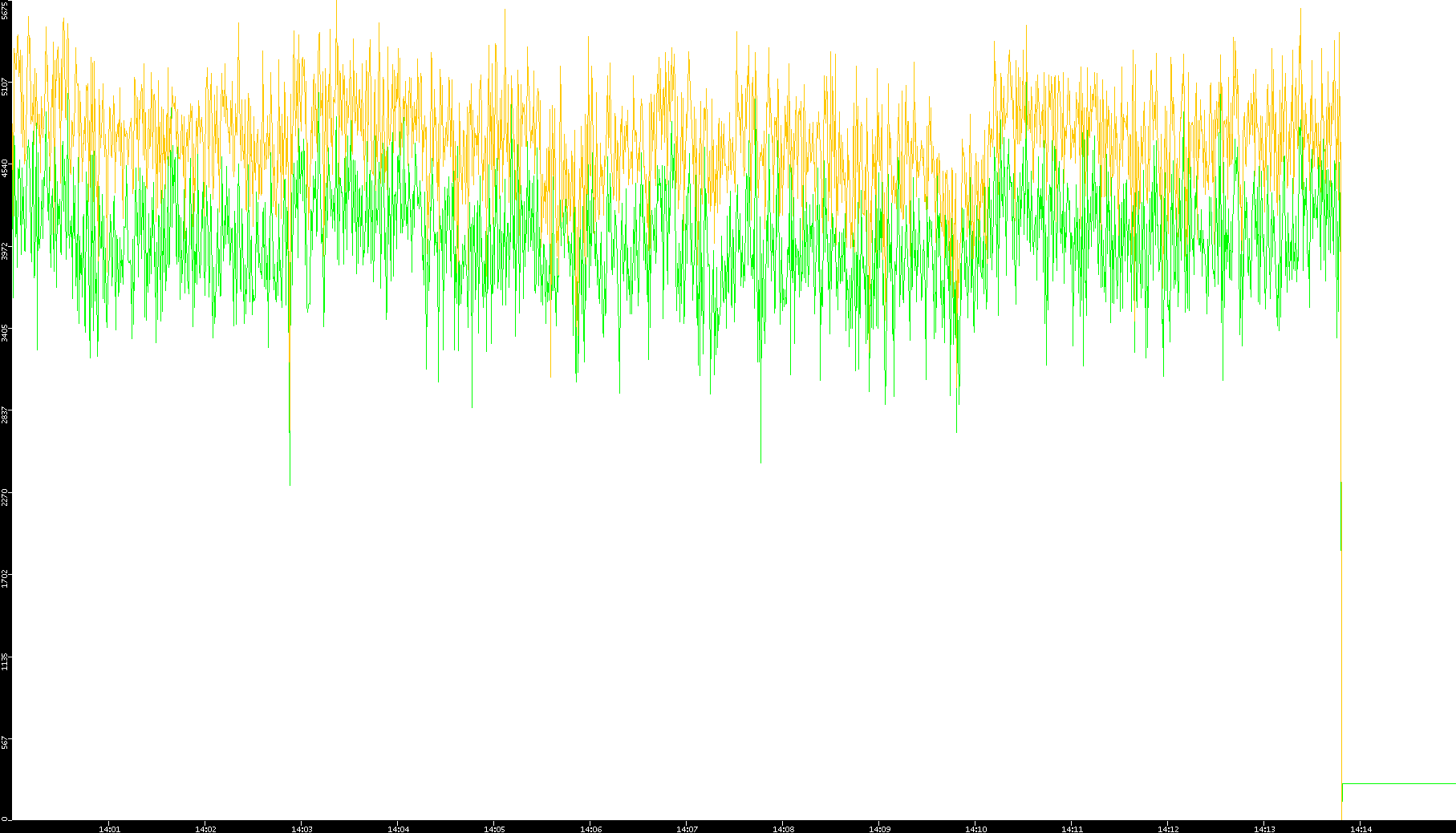Click the 0 origin label on vertical axis
This screenshot has height=833, width=1456.
click(5, 818)
